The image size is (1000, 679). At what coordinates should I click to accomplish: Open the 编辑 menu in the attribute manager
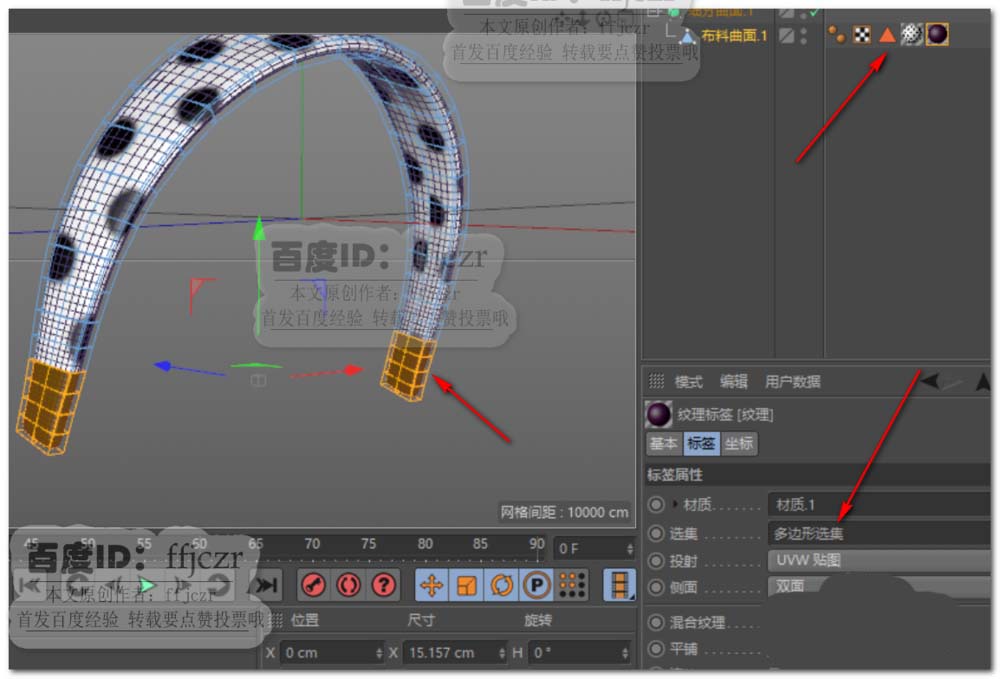pyautogui.click(x=733, y=381)
